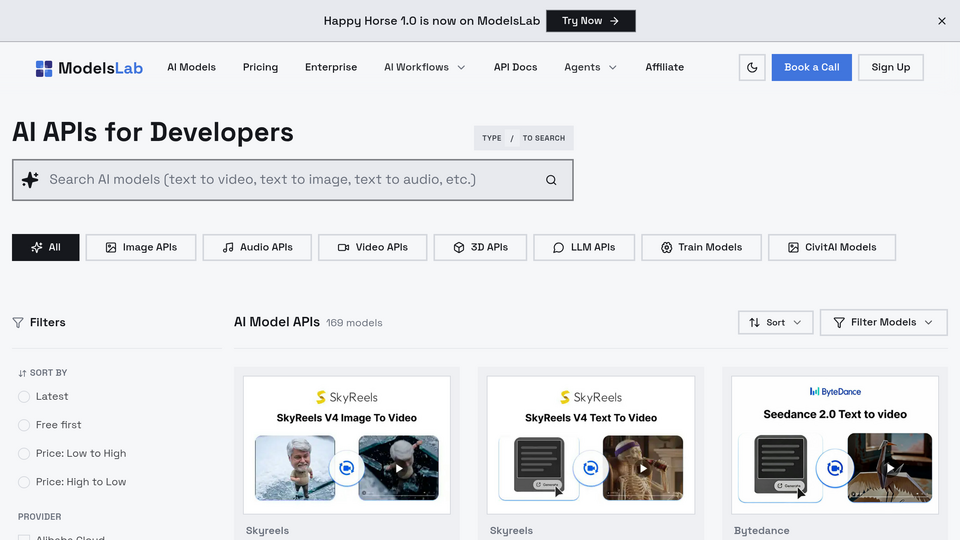Expand the AI Workflows menu

tap(424, 67)
